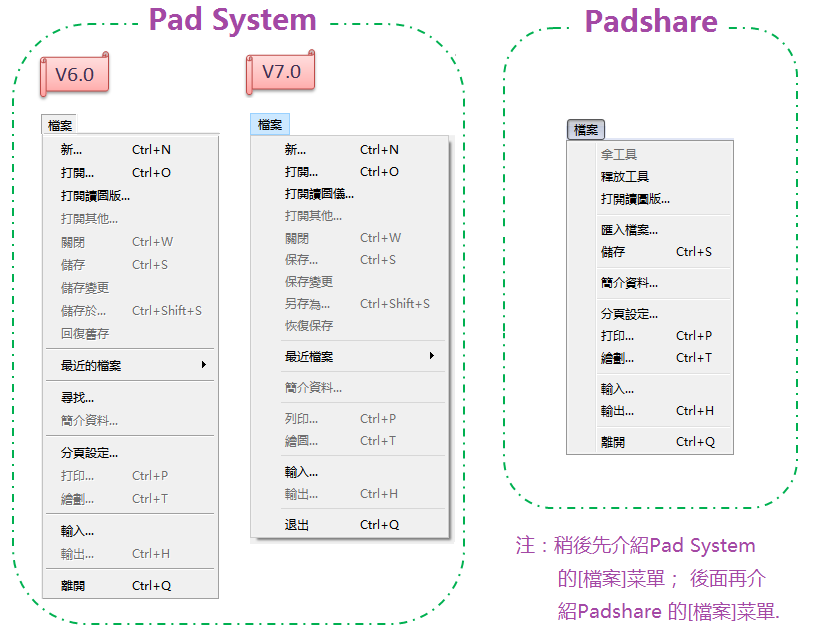Click the highlighted 檔案 menu header under V7.0
The width and height of the screenshot is (815, 638).
point(270,125)
